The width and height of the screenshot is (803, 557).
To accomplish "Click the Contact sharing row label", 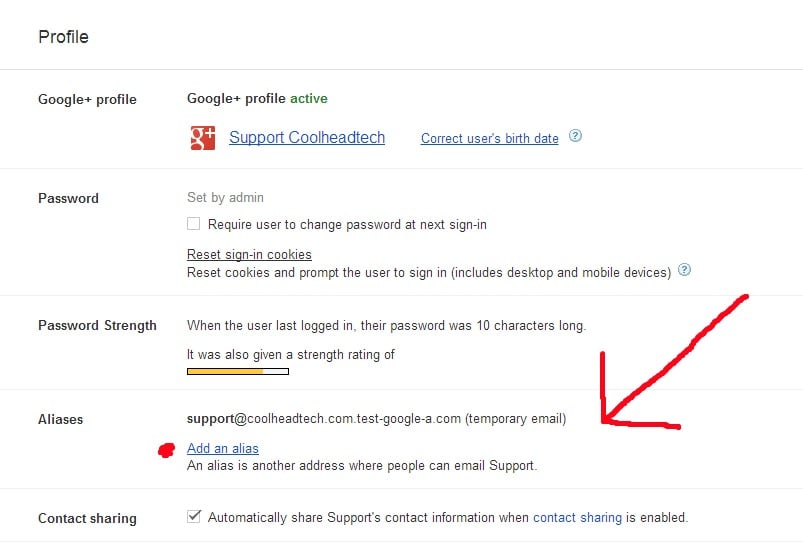I will point(87,518).
